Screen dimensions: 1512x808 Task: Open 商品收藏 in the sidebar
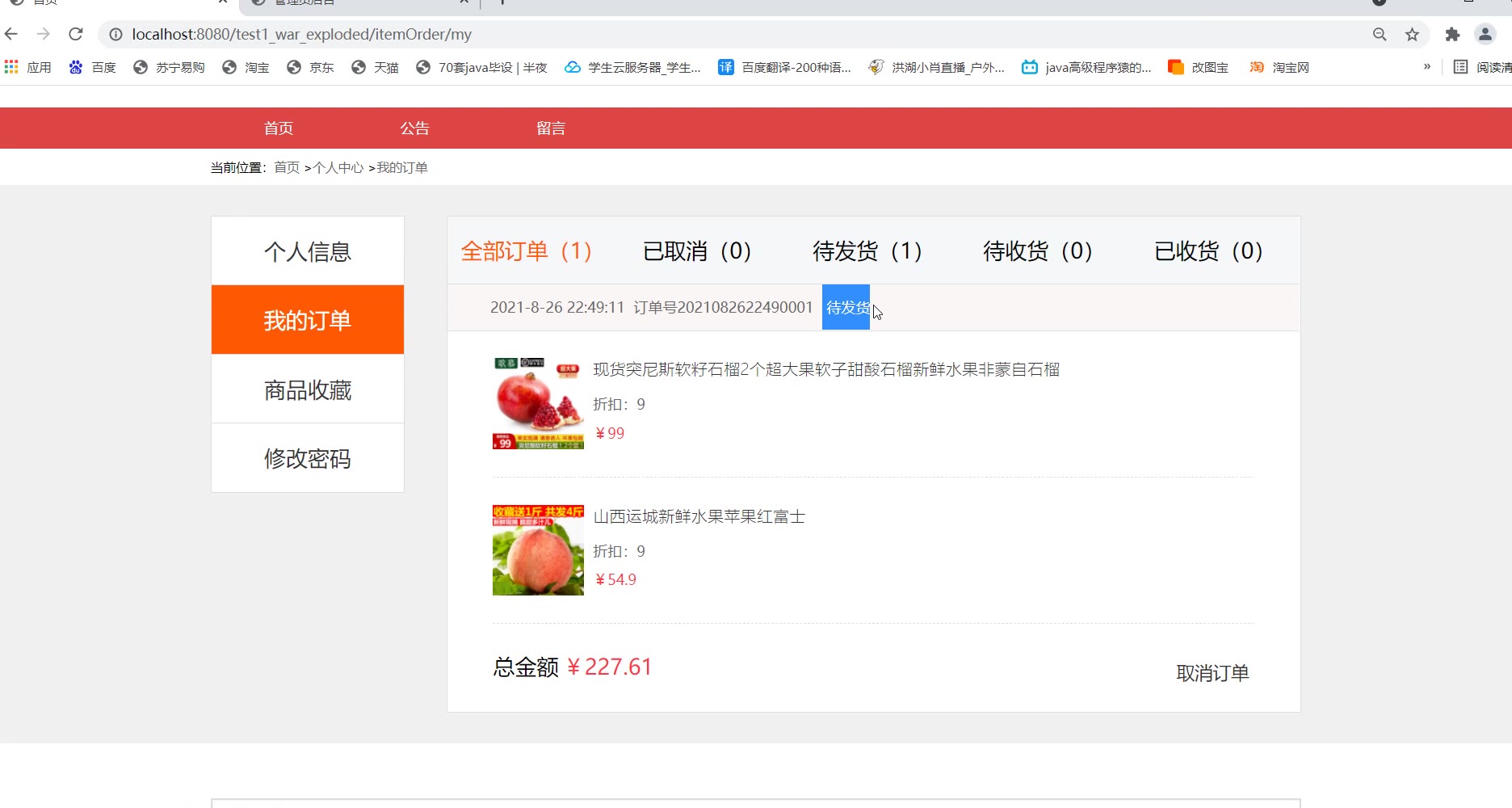point(308,389)
